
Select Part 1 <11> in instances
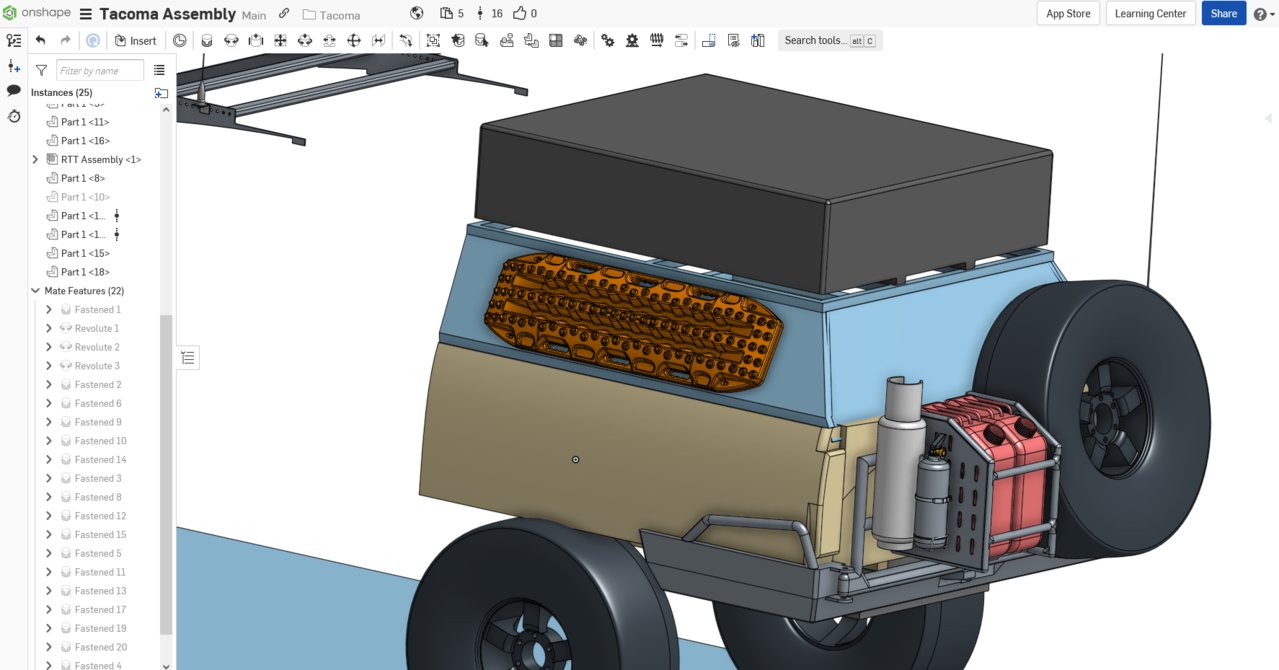tap(85, 122)
